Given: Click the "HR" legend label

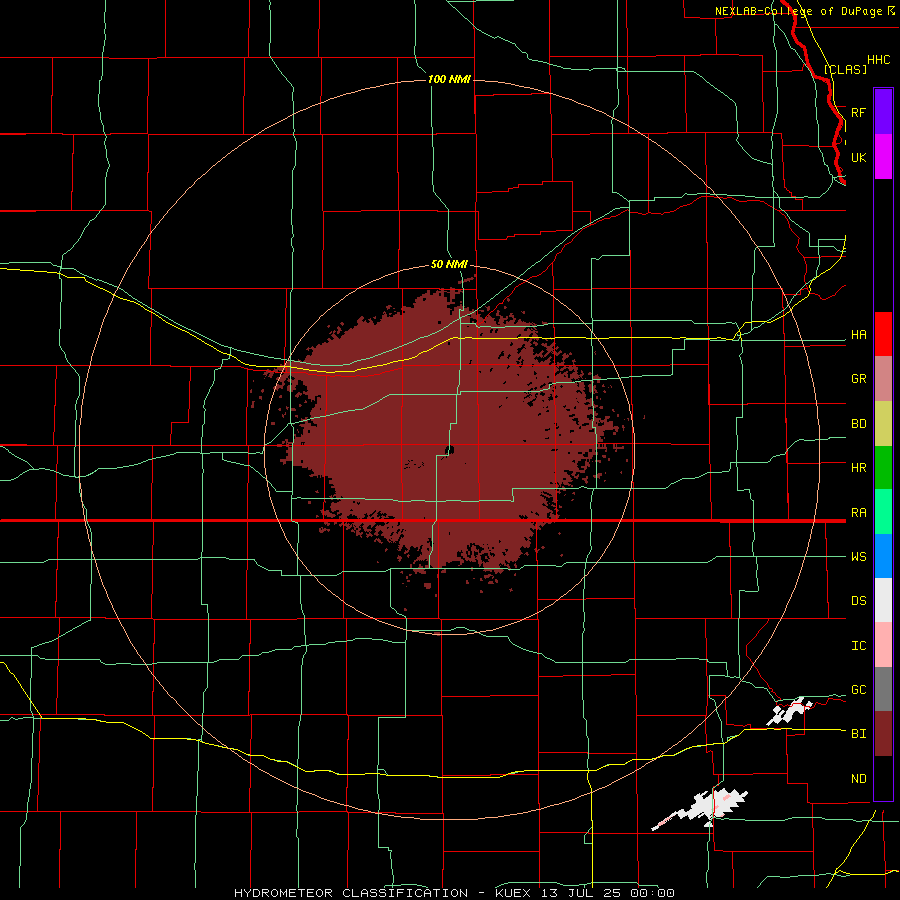Looking at the screenshot, I should click(x=858, y=468).
